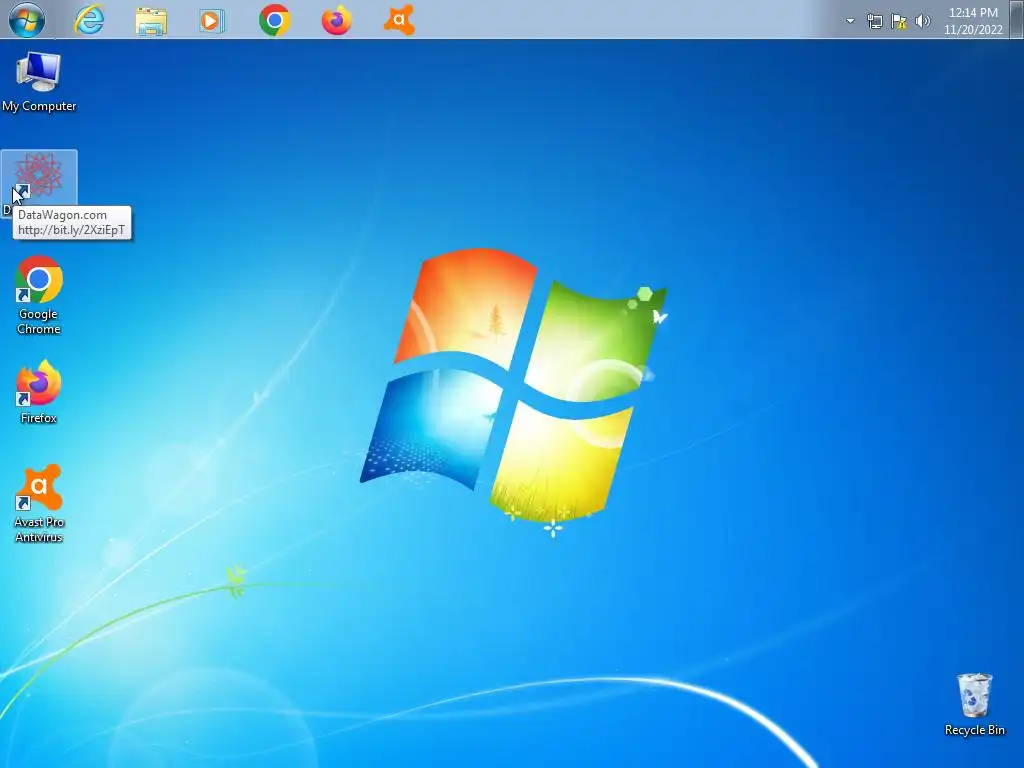Click the "My Computer" label text
This screenshot has width=1024, height=768.
(x=39, y=106)
